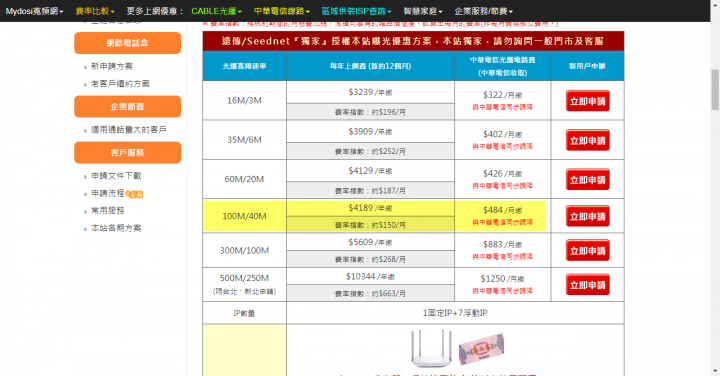Click the $4129 /年繳 price
Image resolution: width=720 pixels, height=376 pixels.
click(x=370, y=171)
